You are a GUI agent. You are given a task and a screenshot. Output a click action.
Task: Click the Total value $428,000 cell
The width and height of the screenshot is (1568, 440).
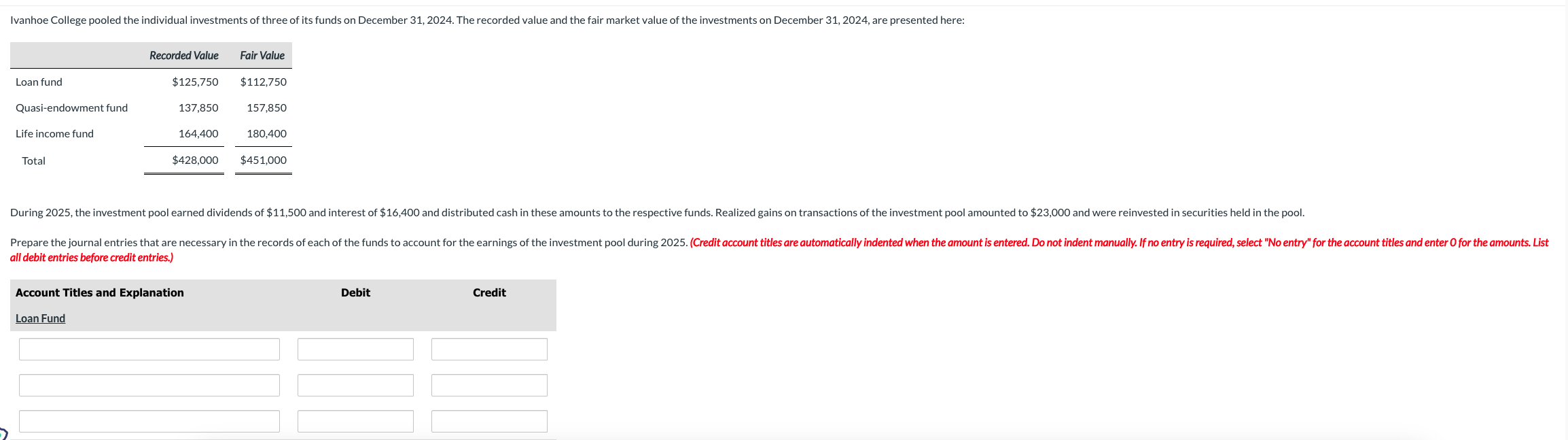click(195, 160)
